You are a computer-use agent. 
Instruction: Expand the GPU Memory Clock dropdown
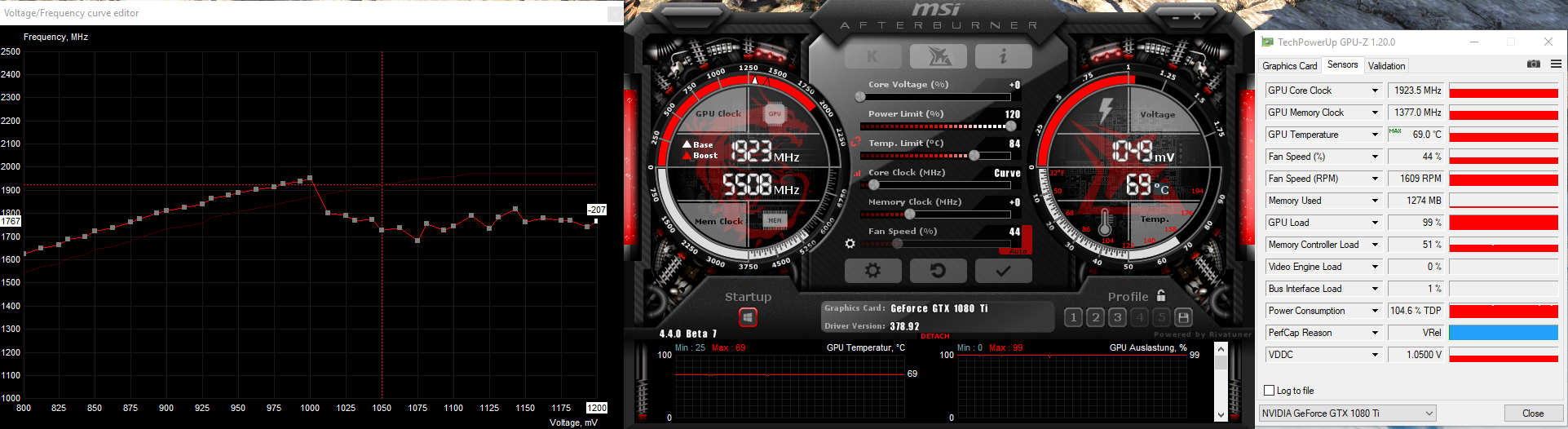point(1375,113)
